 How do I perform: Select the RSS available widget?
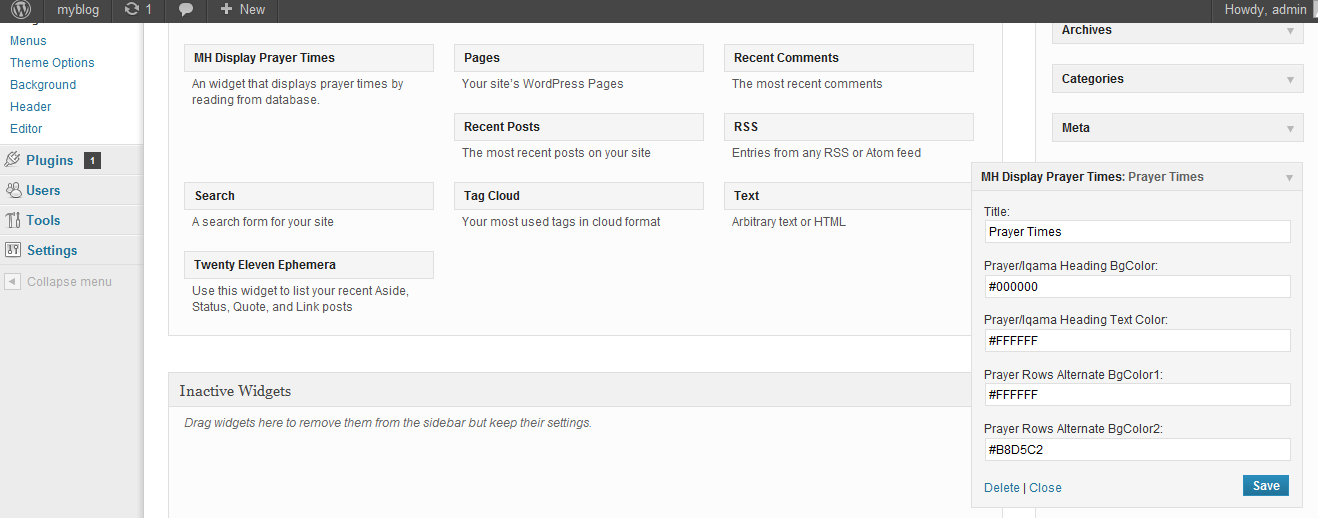(849, 127)
